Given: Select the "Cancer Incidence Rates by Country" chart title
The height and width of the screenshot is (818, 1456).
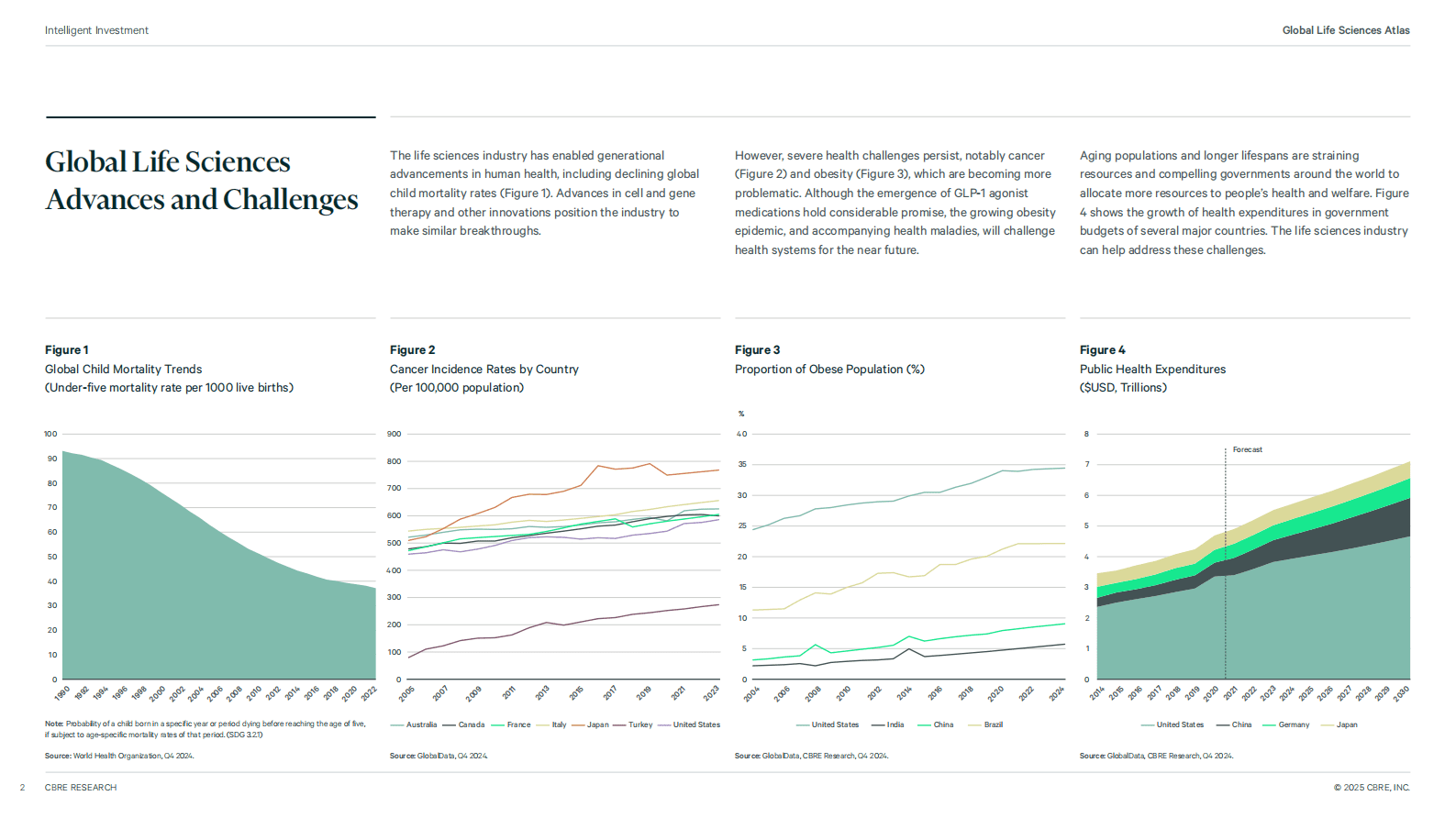Looking at the screenshot, I should tap(484, 370).
